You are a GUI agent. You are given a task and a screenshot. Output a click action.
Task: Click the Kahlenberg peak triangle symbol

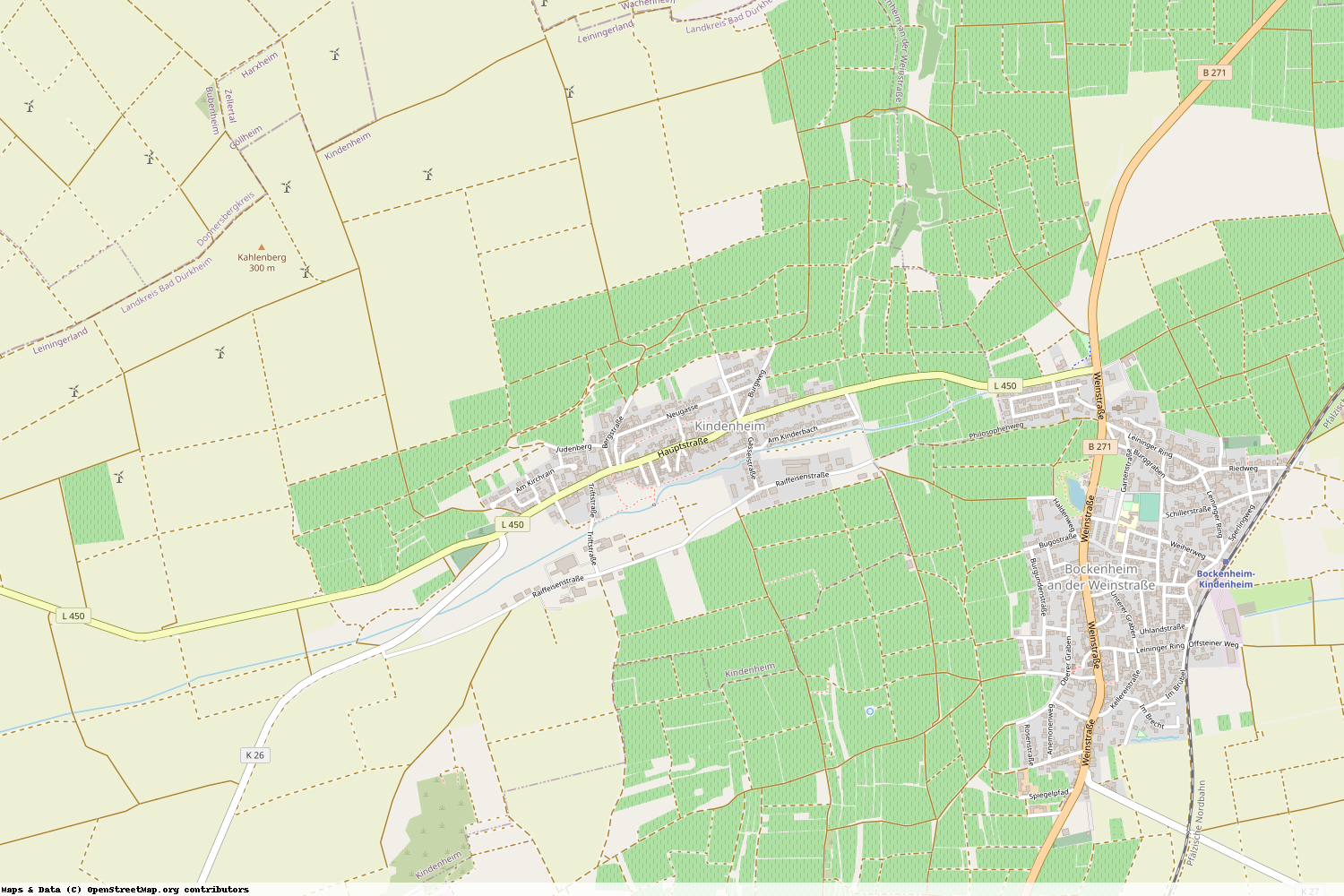(x=262, y=246)
